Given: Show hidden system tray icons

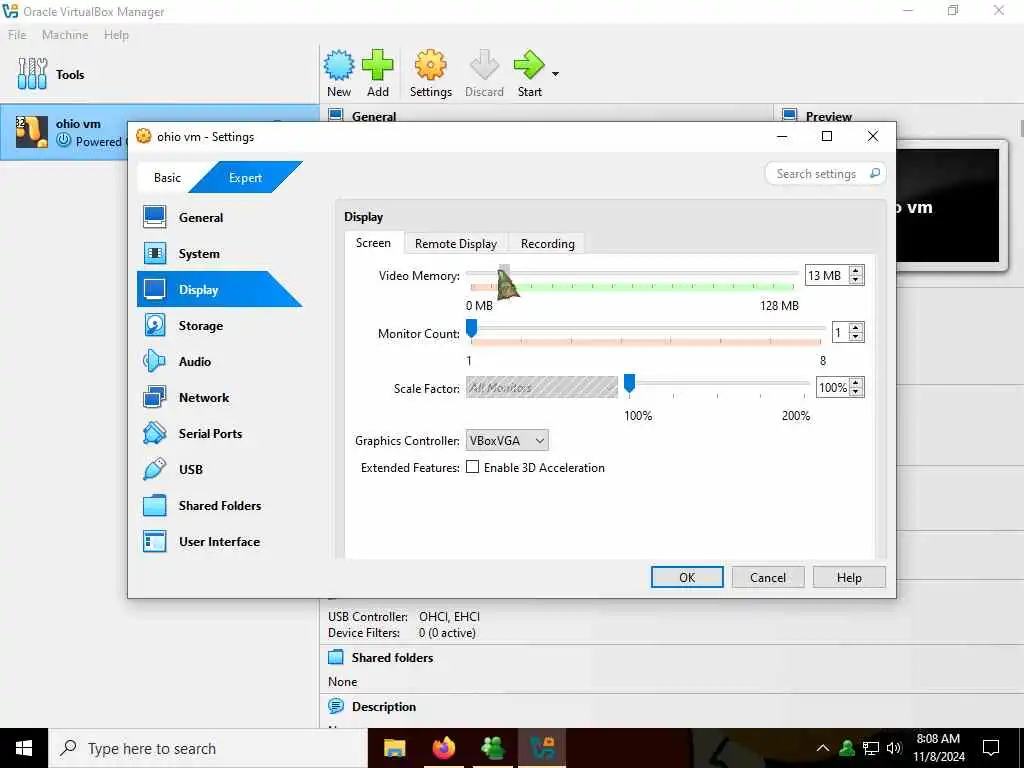Looking at the screenshot, I should tap(823, 748).
